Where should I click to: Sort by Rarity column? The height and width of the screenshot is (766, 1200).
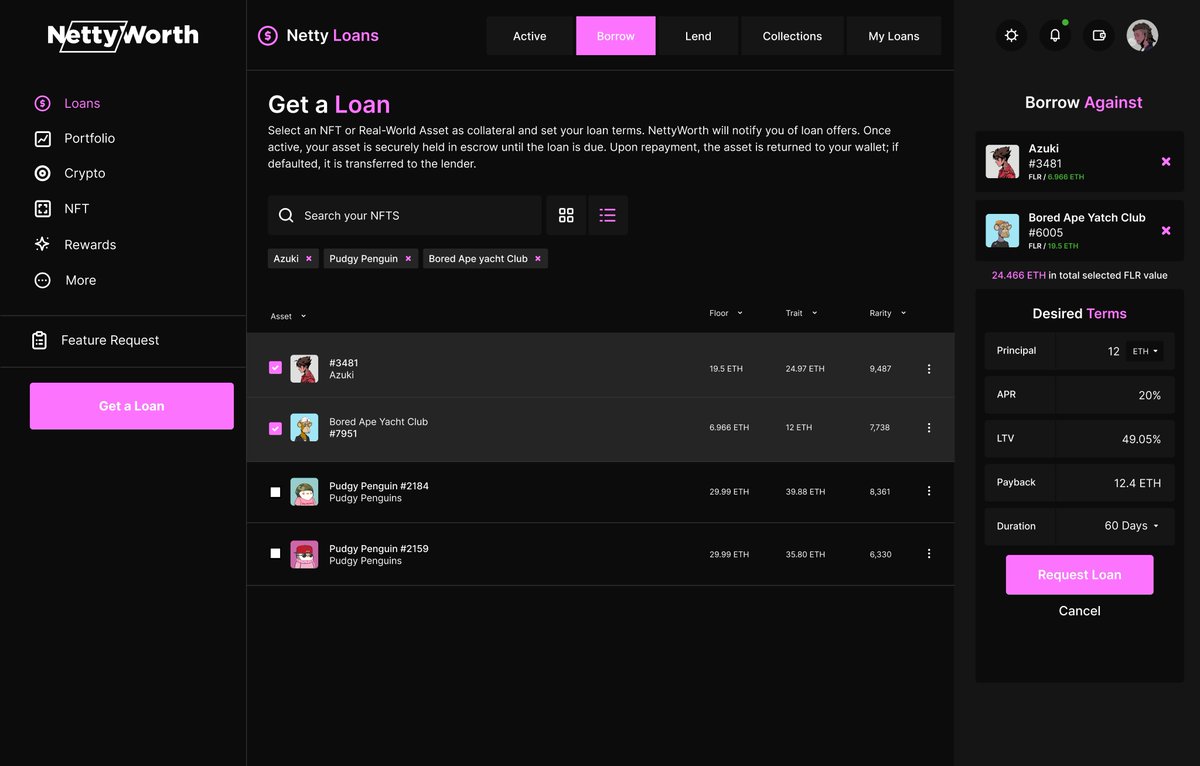(888, 313)
